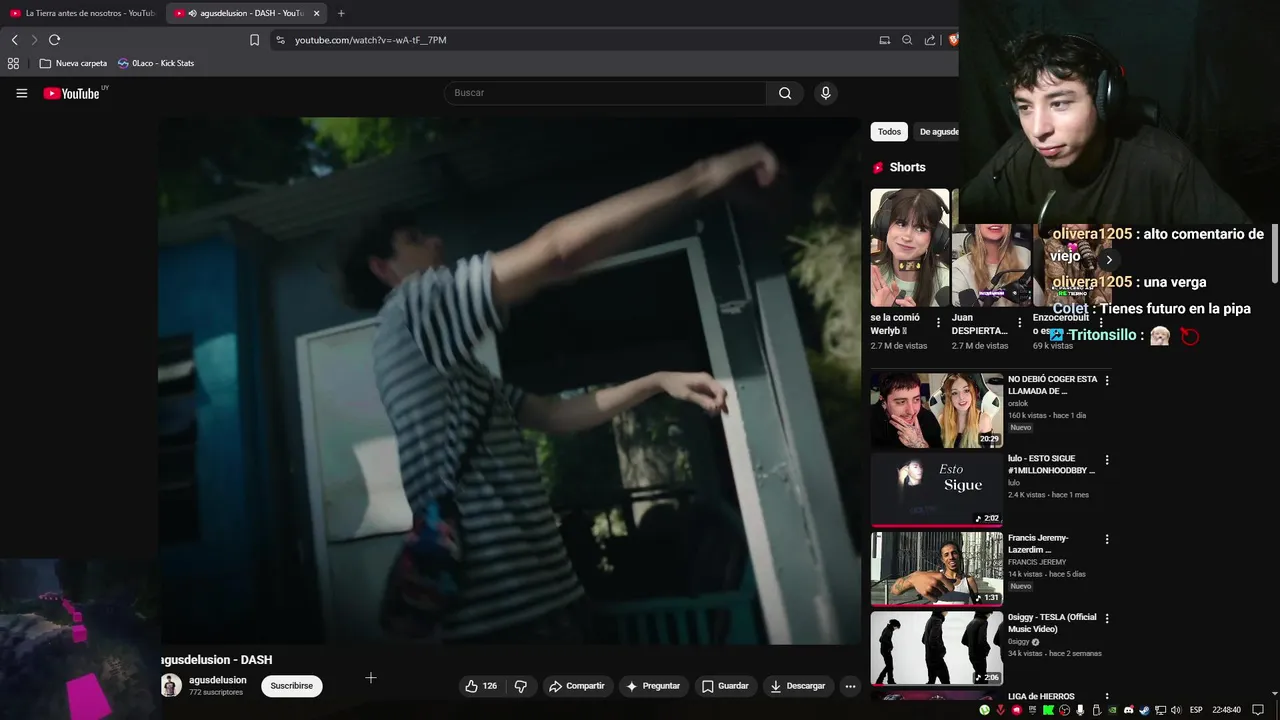Click the address bar URL
1280x720 pixels.
[370, 40]
